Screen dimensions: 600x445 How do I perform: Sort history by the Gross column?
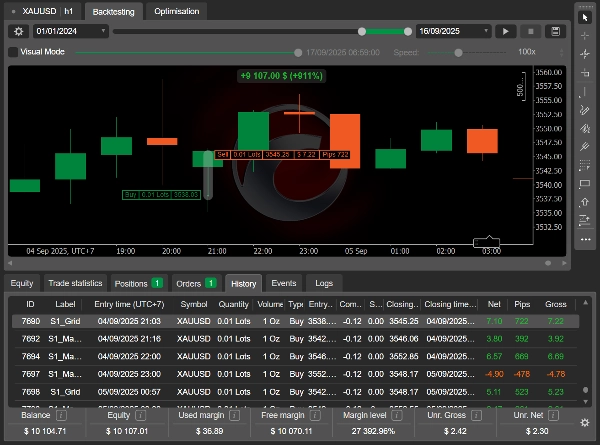pos(556,305)
